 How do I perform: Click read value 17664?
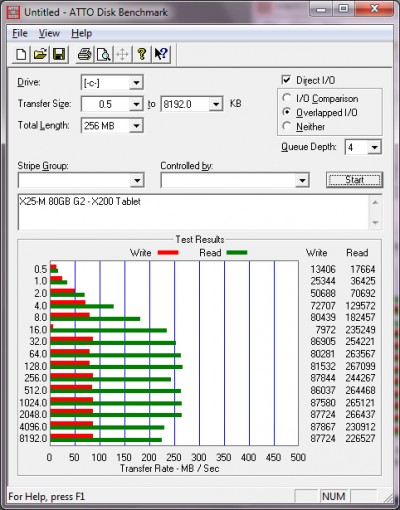pos(363,269)
